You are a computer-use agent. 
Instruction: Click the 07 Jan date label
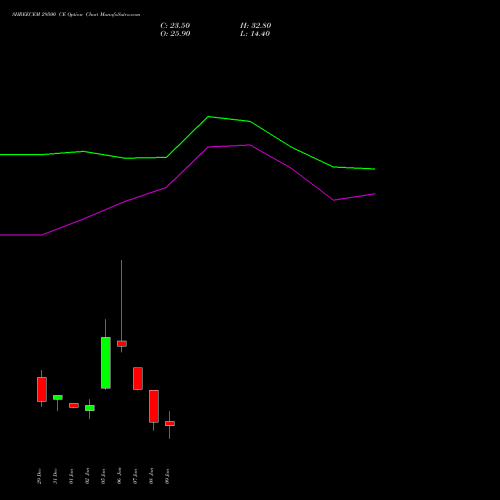[135, 476]
